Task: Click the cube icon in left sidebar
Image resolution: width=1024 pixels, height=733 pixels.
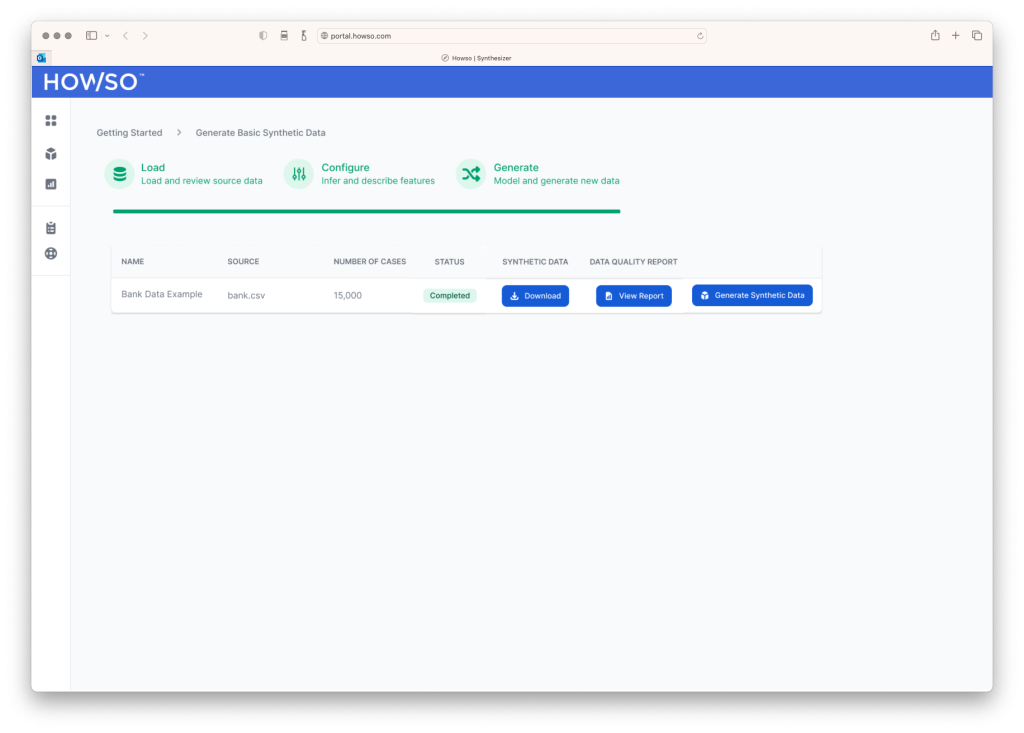Action: pyautogui.click(x=51, y=154)
